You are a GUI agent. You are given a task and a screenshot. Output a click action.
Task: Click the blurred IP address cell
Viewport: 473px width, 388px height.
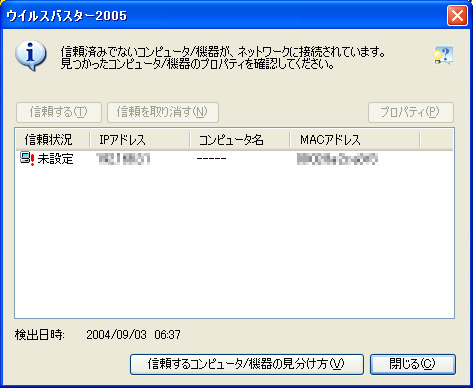[x=123, y=159]
